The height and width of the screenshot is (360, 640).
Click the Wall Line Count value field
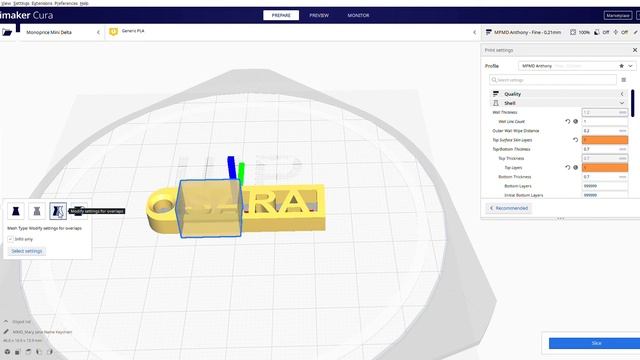pos(605,121)
